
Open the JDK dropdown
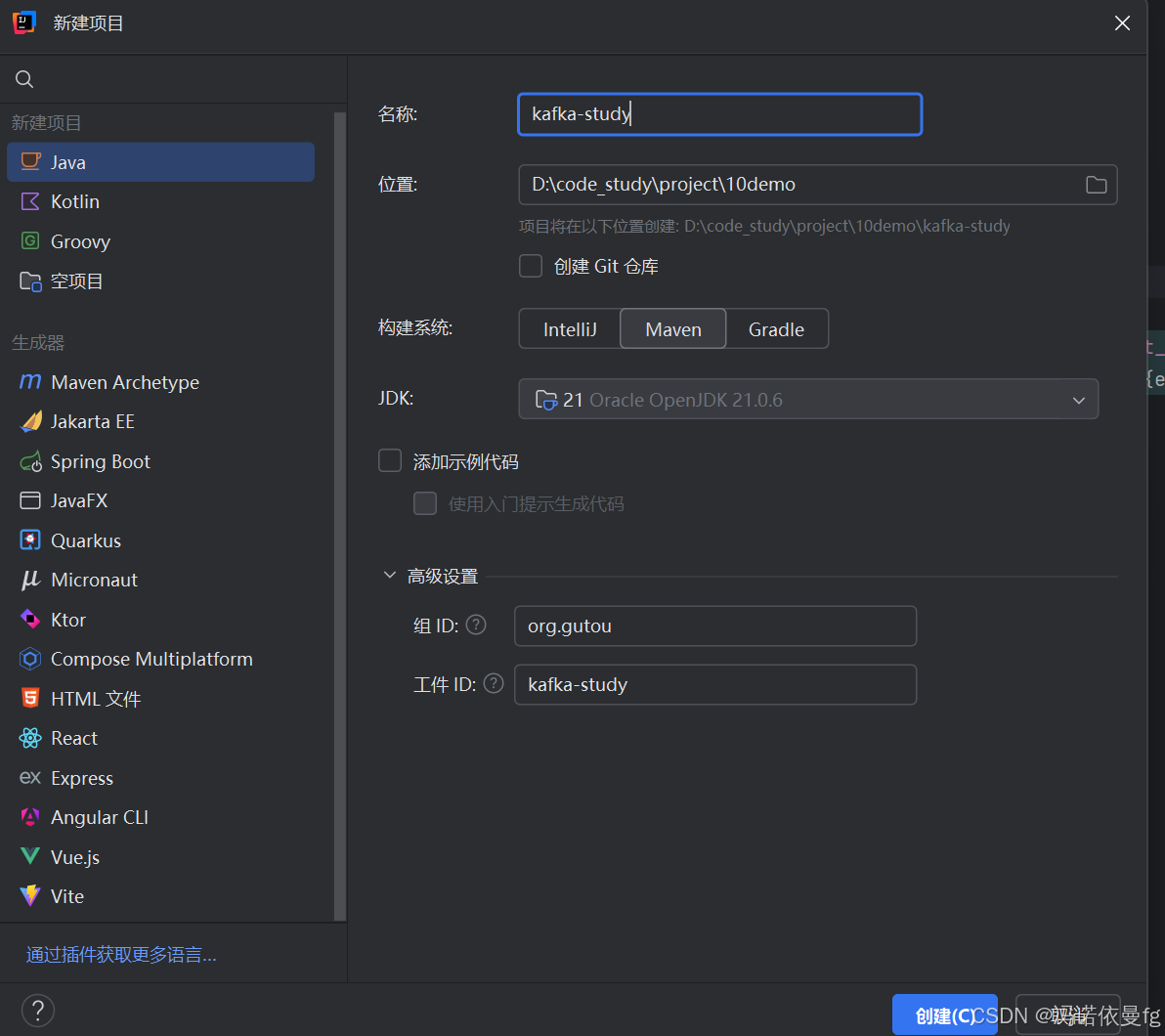pos(808,399)
